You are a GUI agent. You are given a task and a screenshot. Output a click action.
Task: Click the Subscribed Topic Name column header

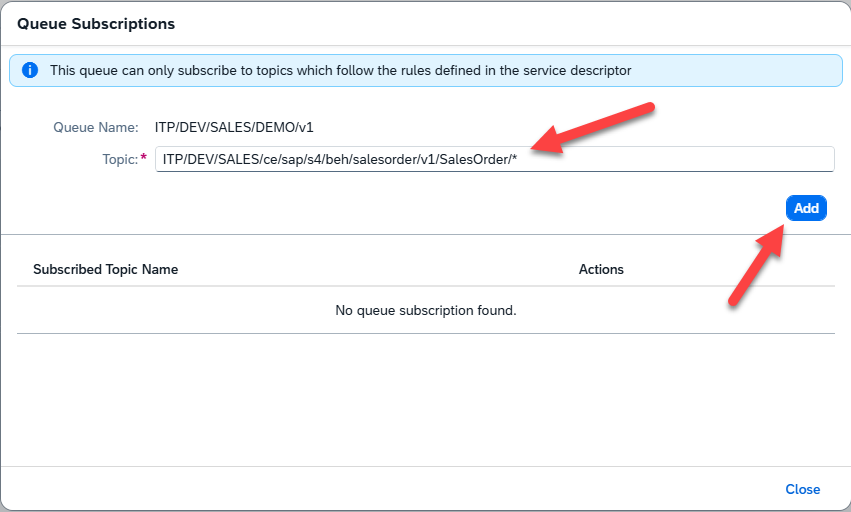pyautogui.click(x=105, y=269)
